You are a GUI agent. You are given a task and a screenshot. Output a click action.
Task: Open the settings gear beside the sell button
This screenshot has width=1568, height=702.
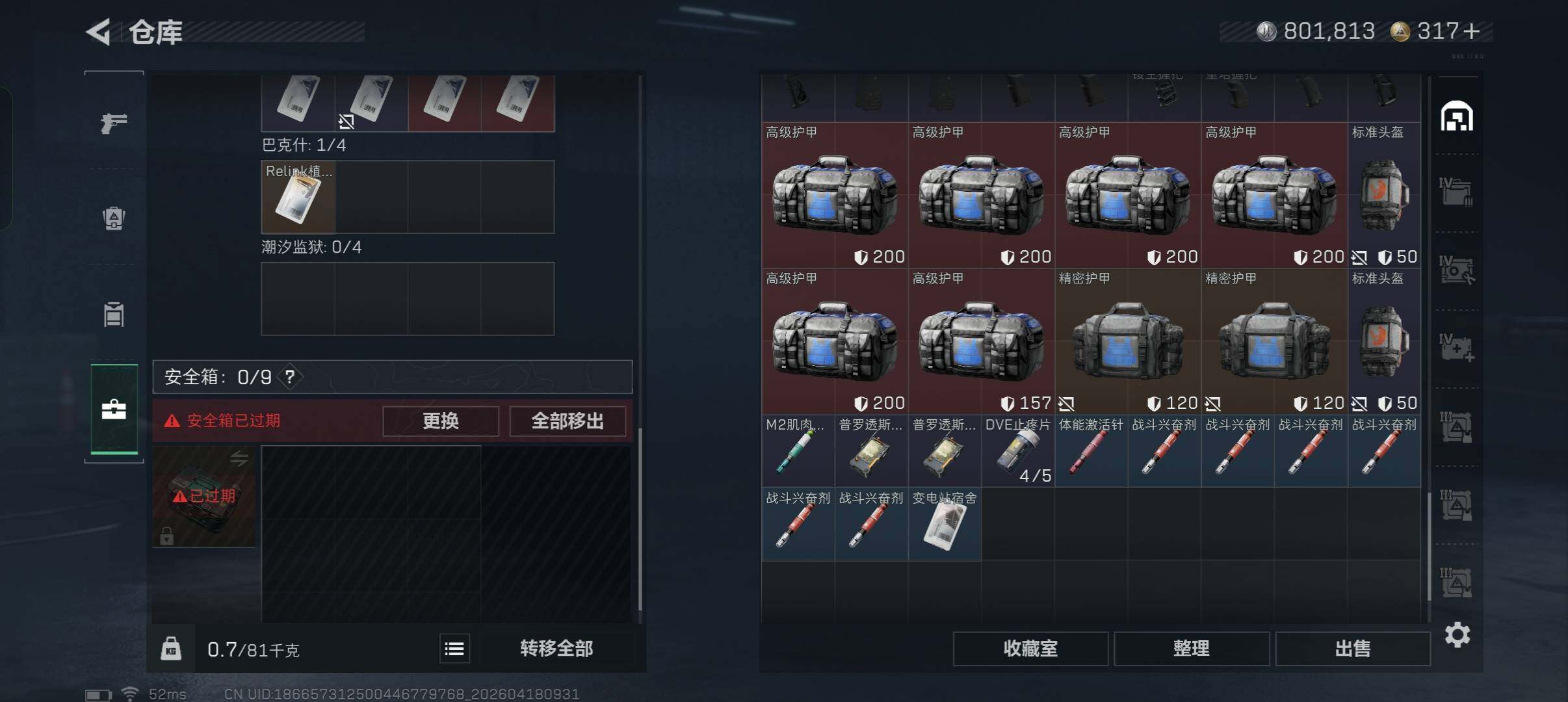[1457, 634]
